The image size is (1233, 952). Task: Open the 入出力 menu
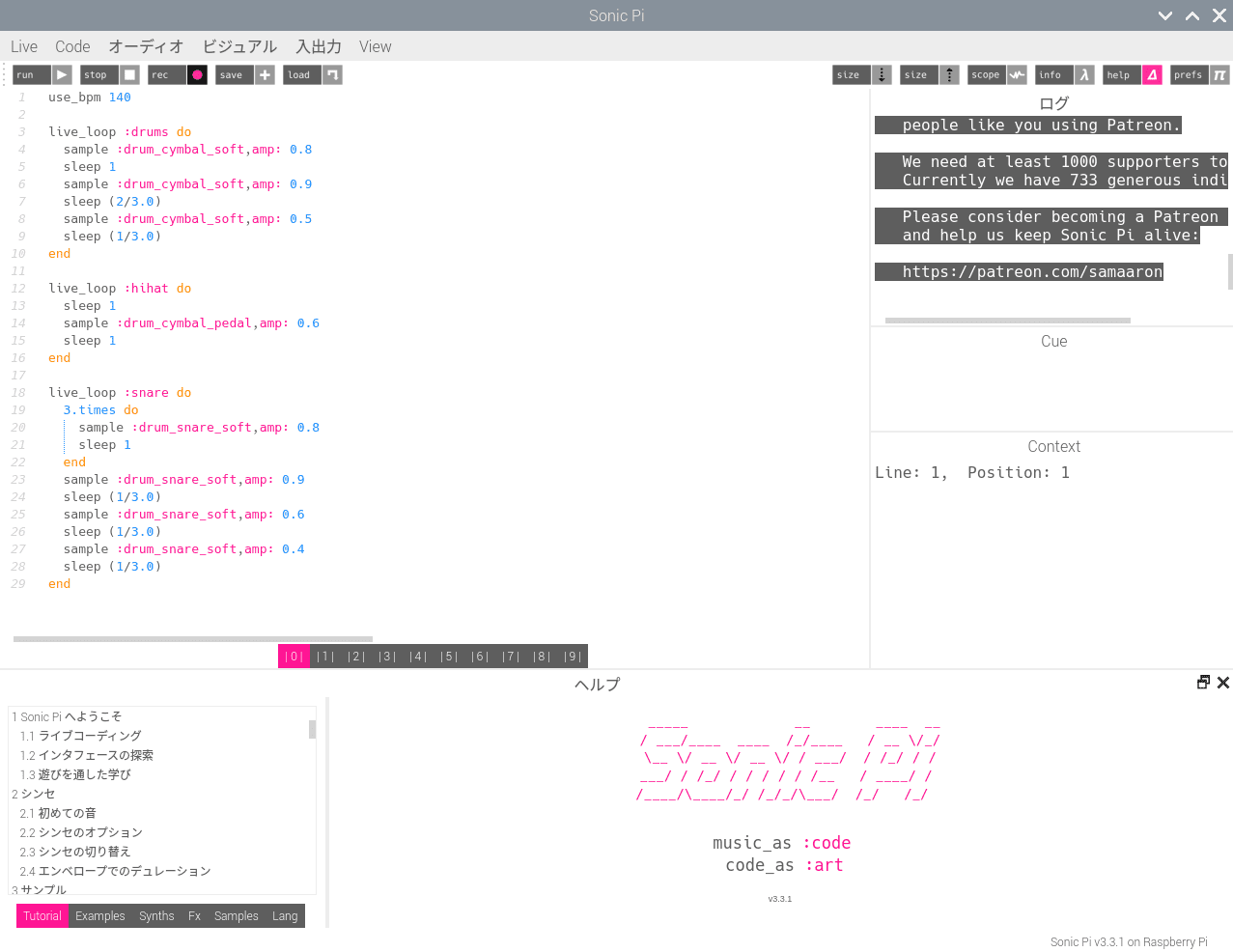[x=319, y=46]
